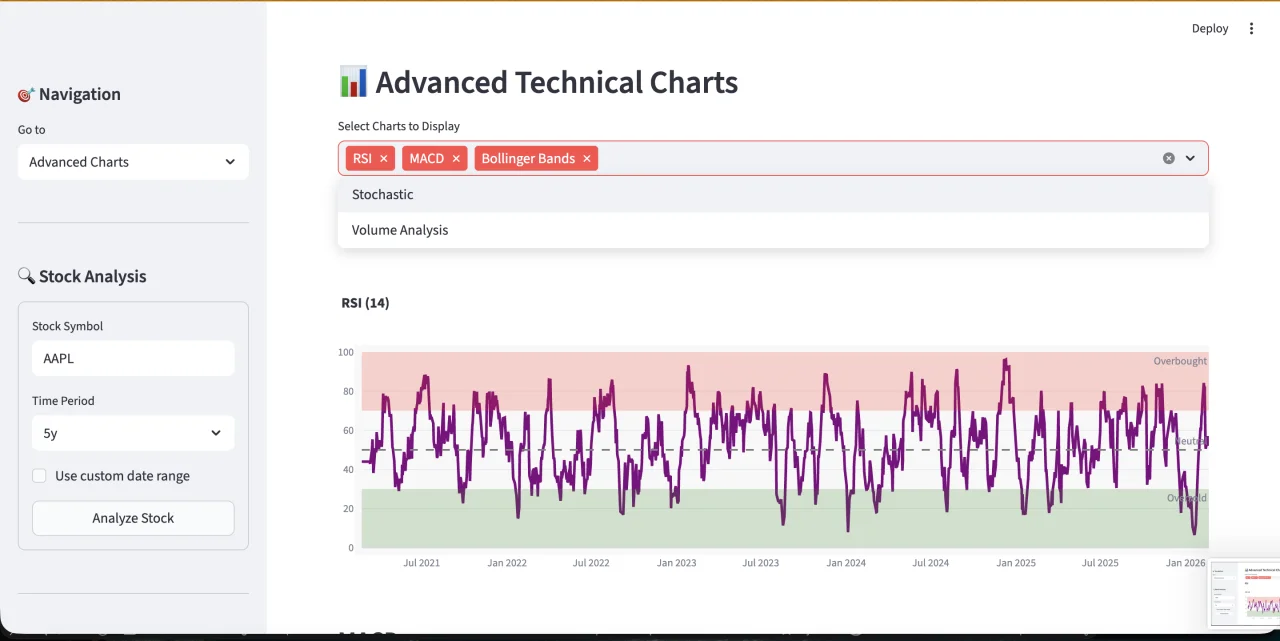This screenshot has height=641, width=1280.
Task: Select Volume Analysis from dropdown list
Action: 773,230
